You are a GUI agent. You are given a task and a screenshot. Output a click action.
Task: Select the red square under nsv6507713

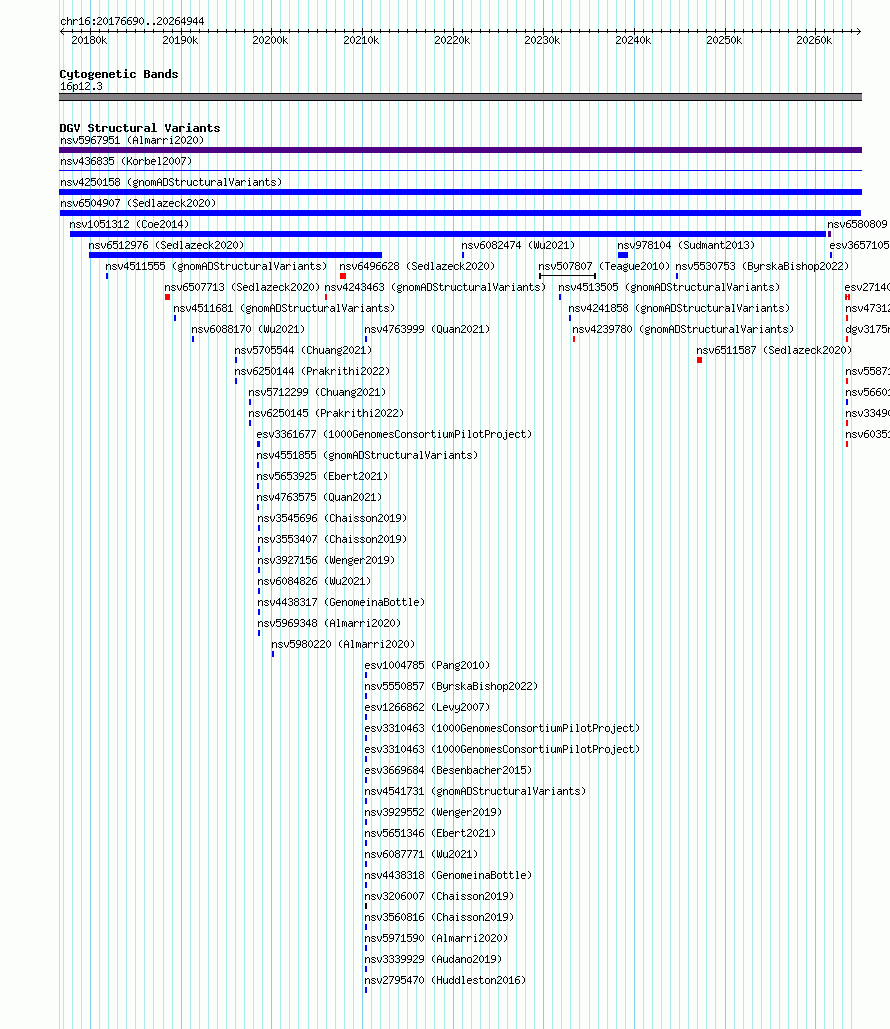[167, 297]
